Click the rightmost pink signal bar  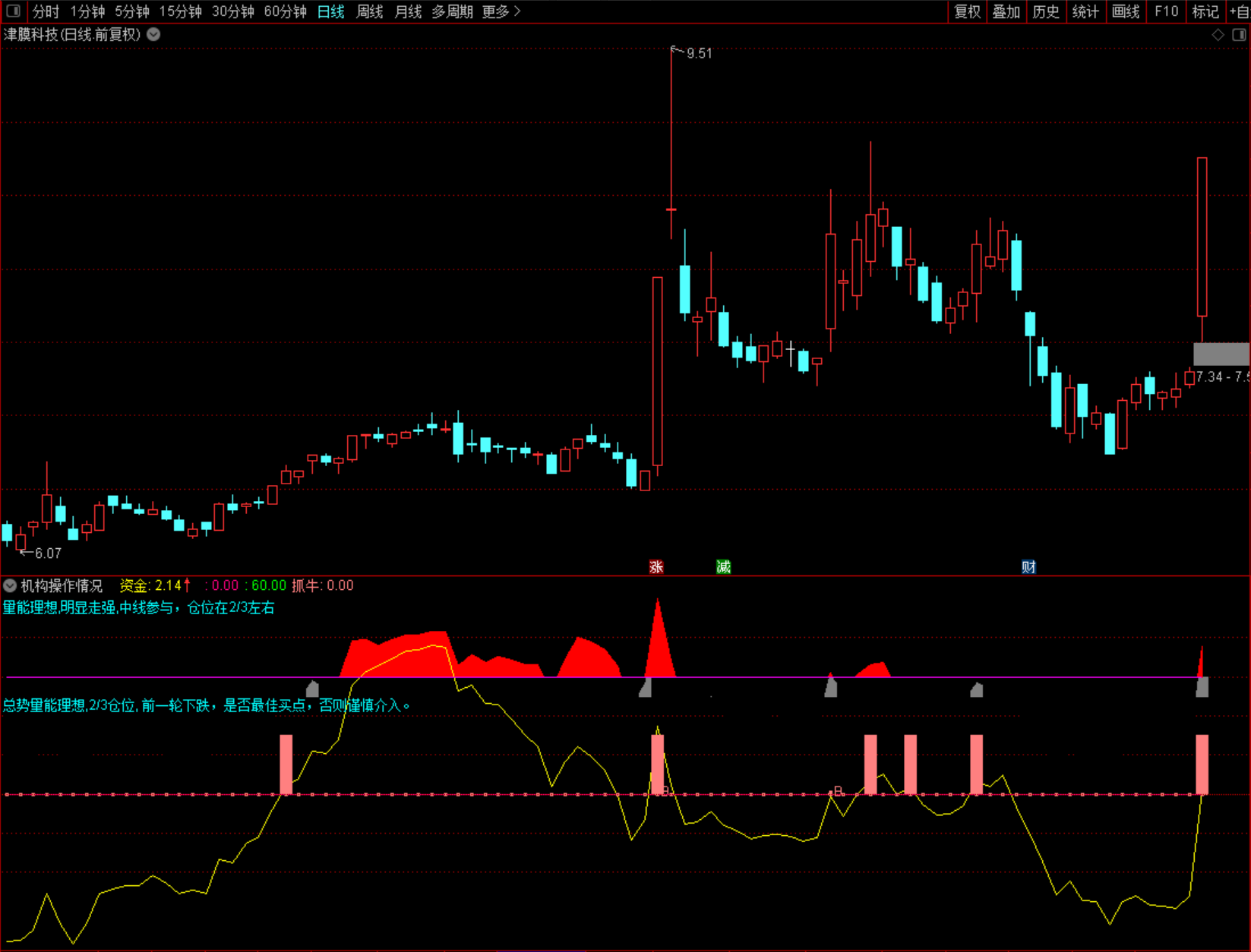tap(1202, 764)
